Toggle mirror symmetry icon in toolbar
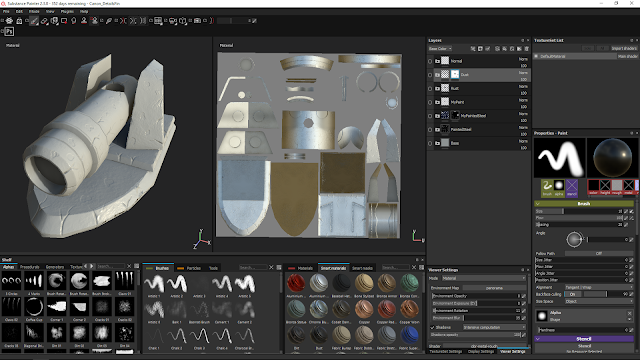 [x=123, y=21]
